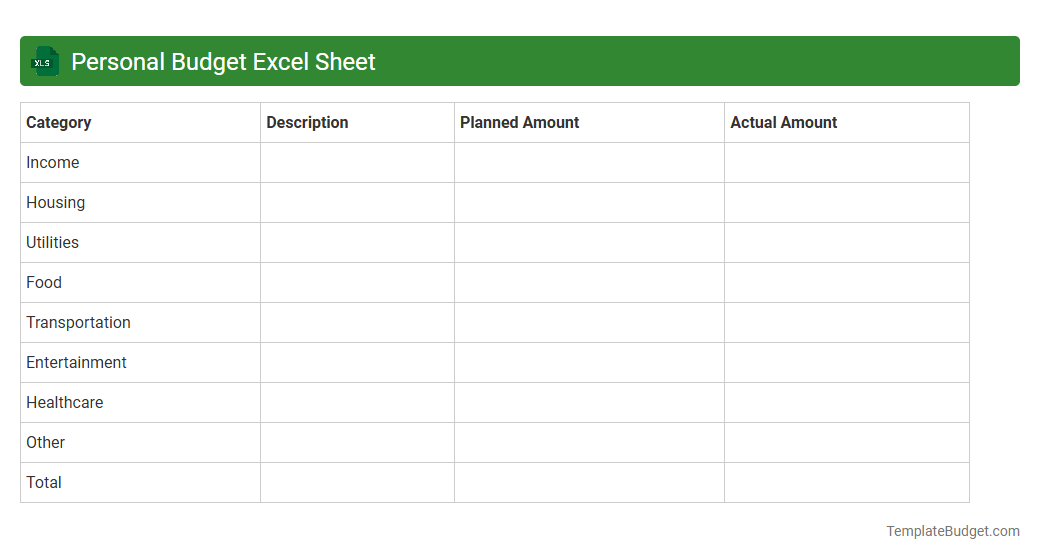The image size is (1040, 560).
Task: Click the Housing category cell
Action: tap(141, 202)
